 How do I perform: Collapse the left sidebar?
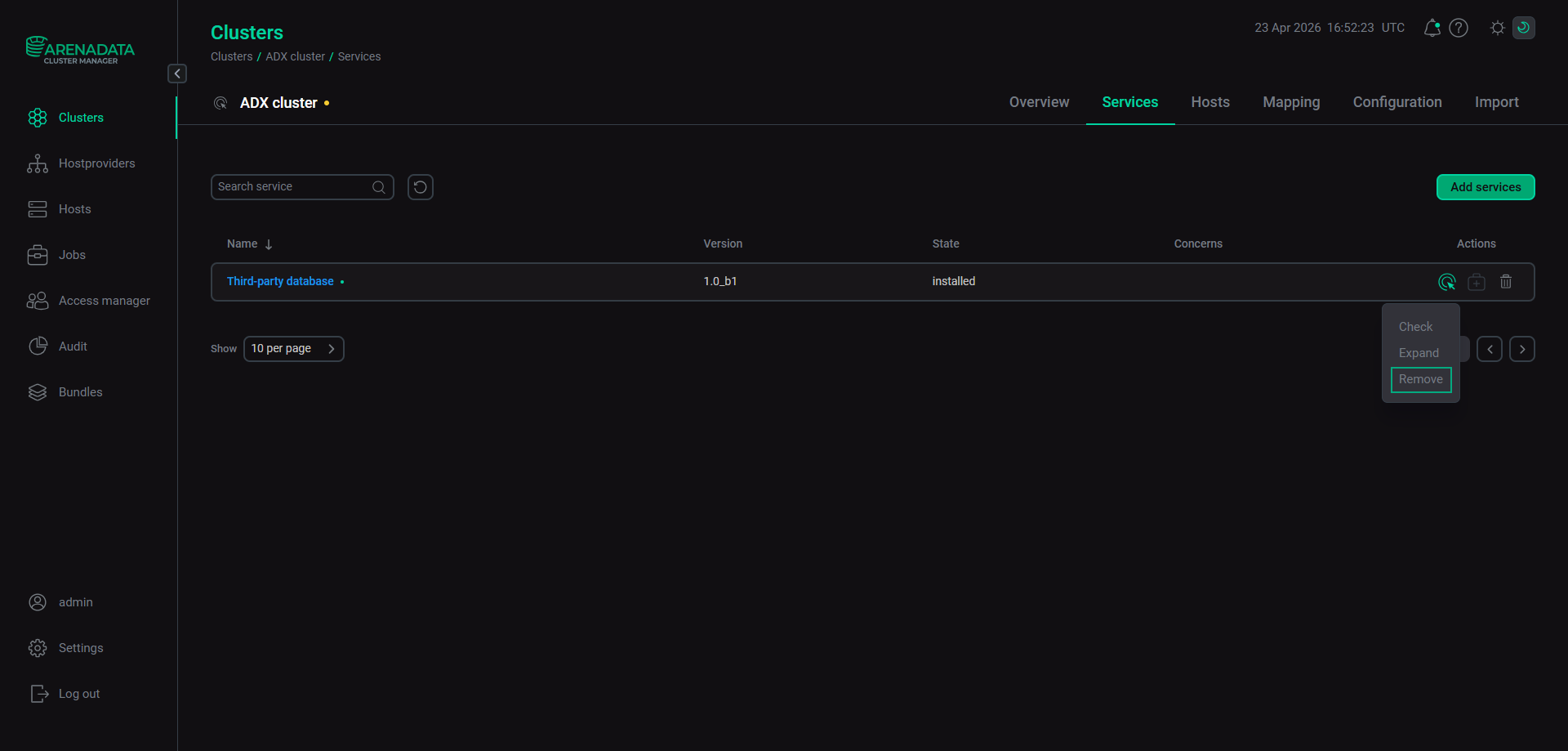click(177, 74)
